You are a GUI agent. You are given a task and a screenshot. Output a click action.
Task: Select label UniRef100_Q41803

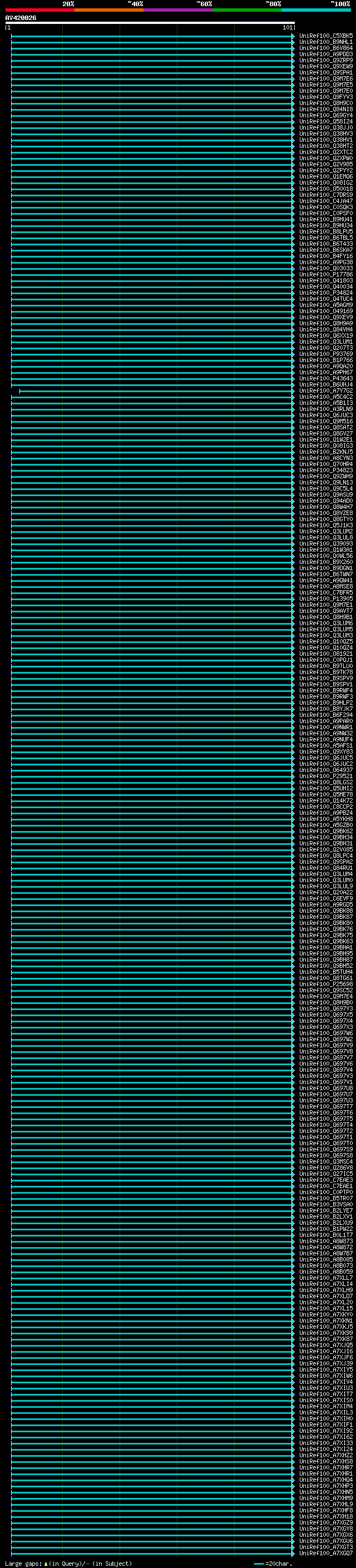coord(326,280)
